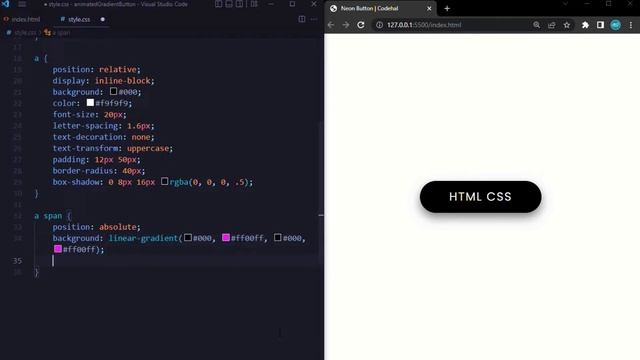Open Chrome three-dot menu
The height and width of the screenshot is (360, 640).
click(631, 25)
